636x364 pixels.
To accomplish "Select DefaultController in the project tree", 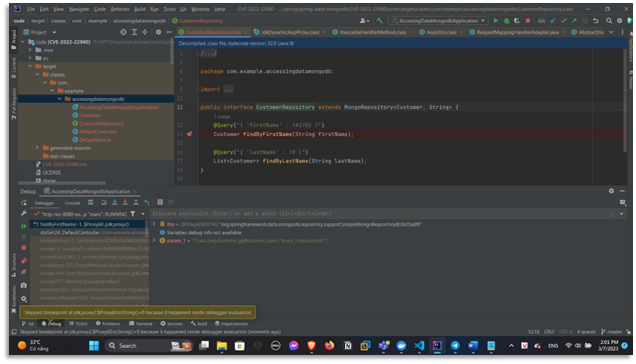I will point(98,131).
